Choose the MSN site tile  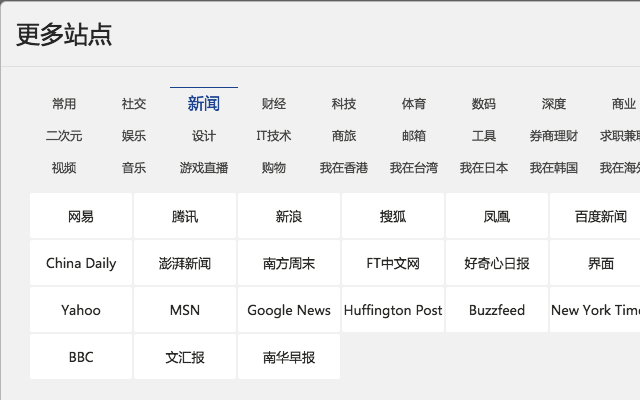(x=185, y=310)
